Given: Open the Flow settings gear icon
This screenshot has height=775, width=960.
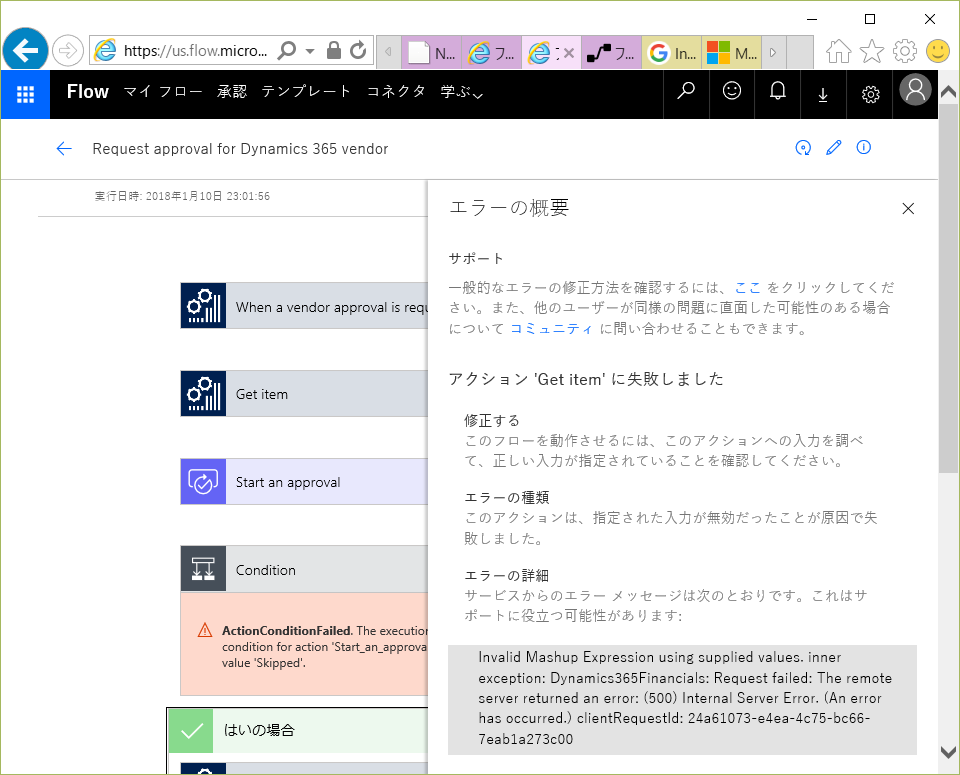Looking at the screenshot, I should tap(870, 94).
